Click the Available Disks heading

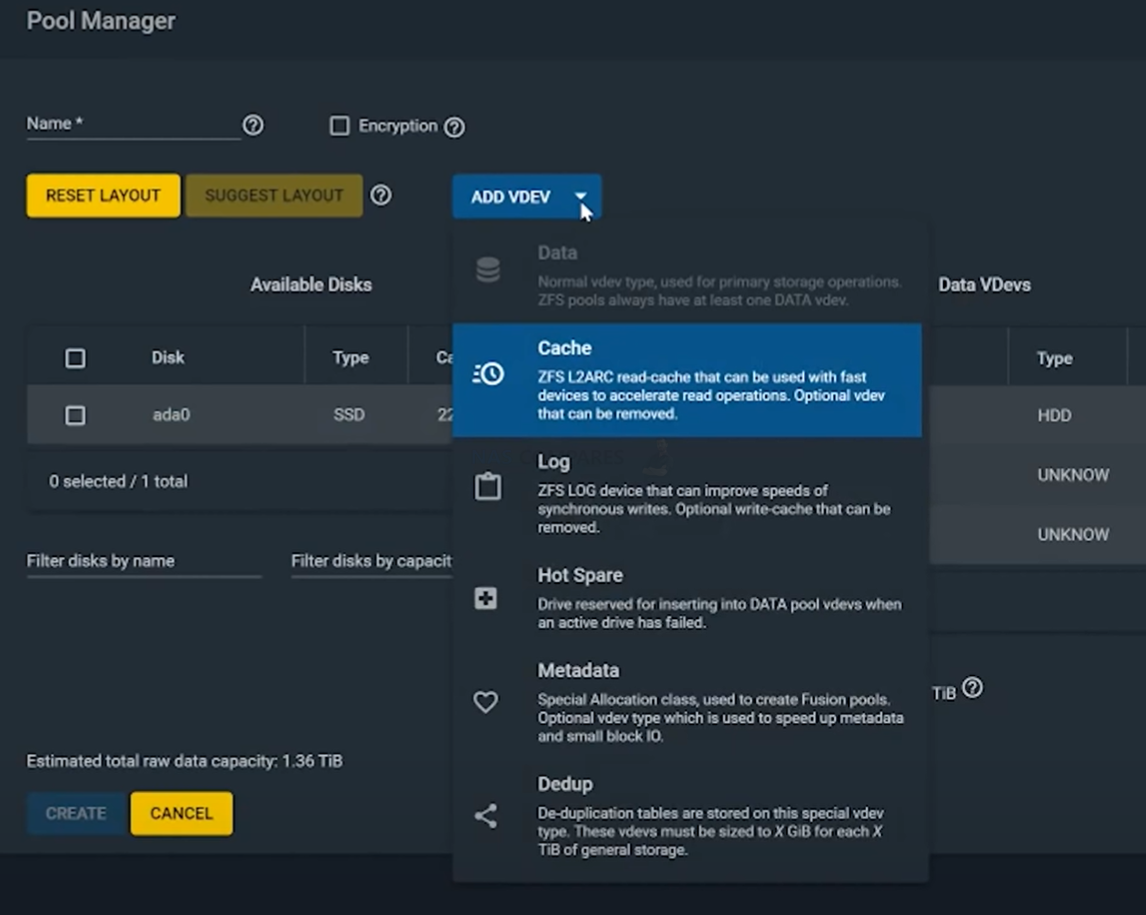click(x=311, y=284)
